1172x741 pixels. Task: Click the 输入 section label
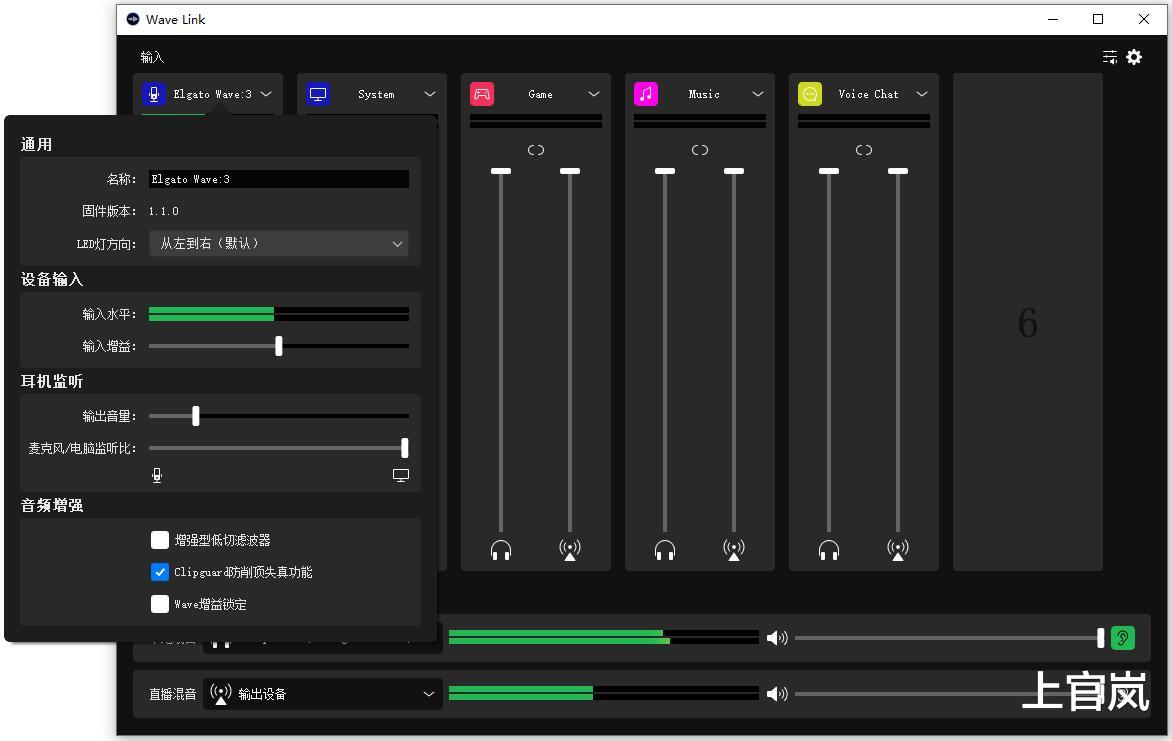[152, 57]
